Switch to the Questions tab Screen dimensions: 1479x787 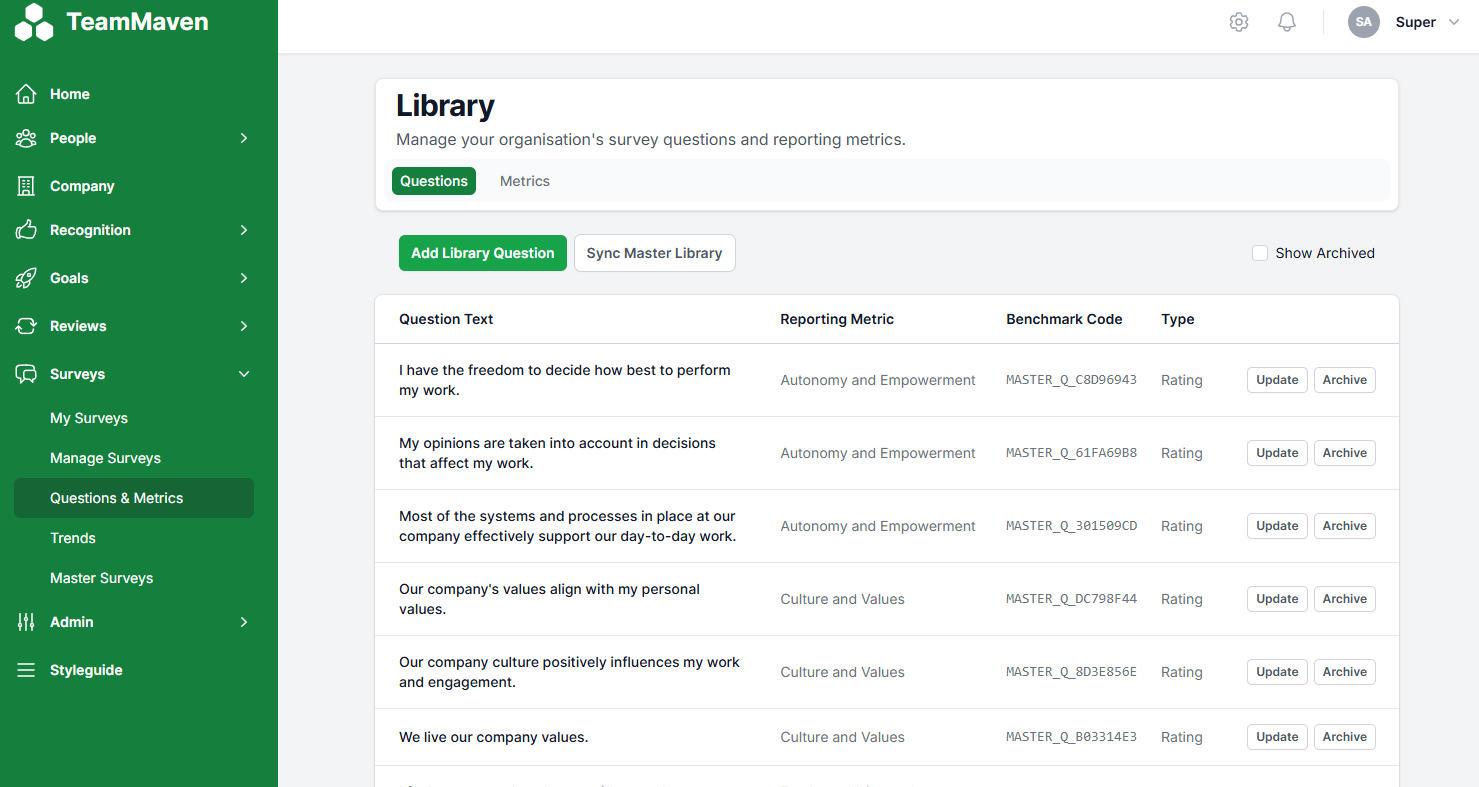434,181
